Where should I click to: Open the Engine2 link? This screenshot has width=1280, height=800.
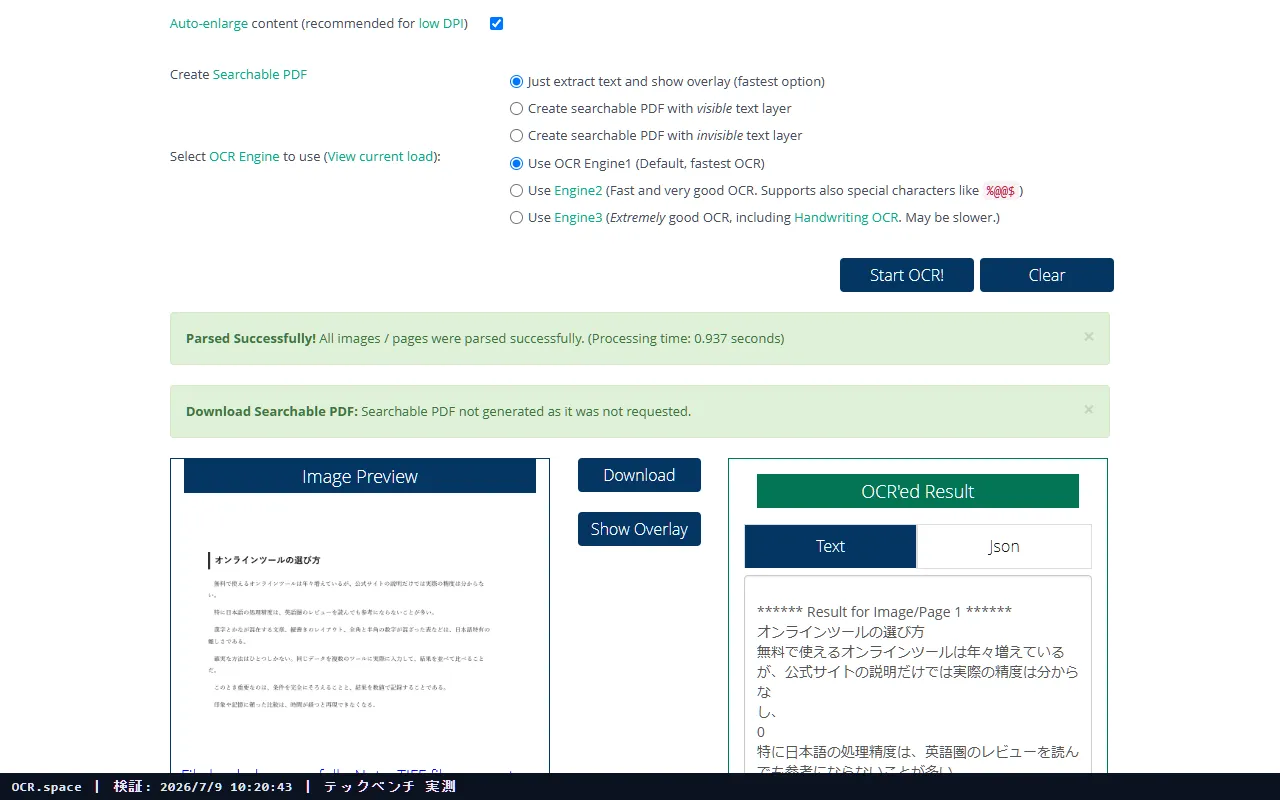(578, 190)
